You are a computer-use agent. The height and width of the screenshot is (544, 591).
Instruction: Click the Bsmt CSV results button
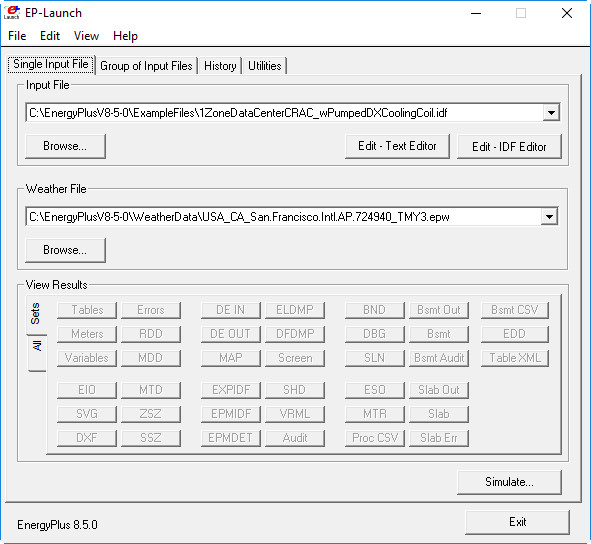click(514, 310)
